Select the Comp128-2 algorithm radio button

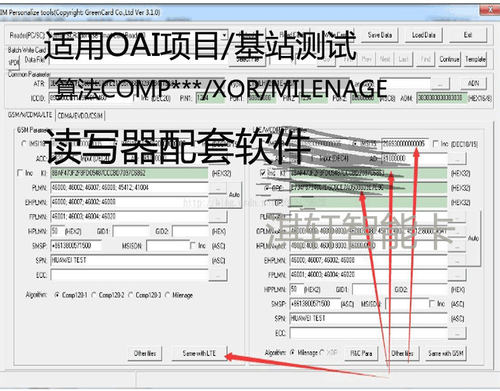click(x=94, y=295)
